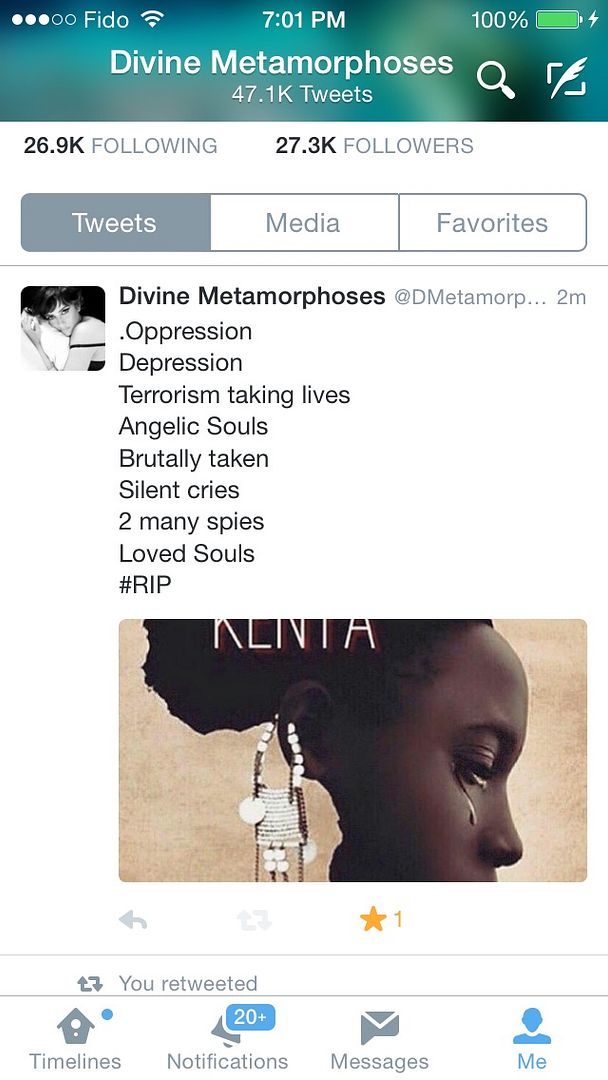Toggle the favorite star on the tweet
The height and width of the screenshot is (1080, 608).
click(x=373, y=919)
